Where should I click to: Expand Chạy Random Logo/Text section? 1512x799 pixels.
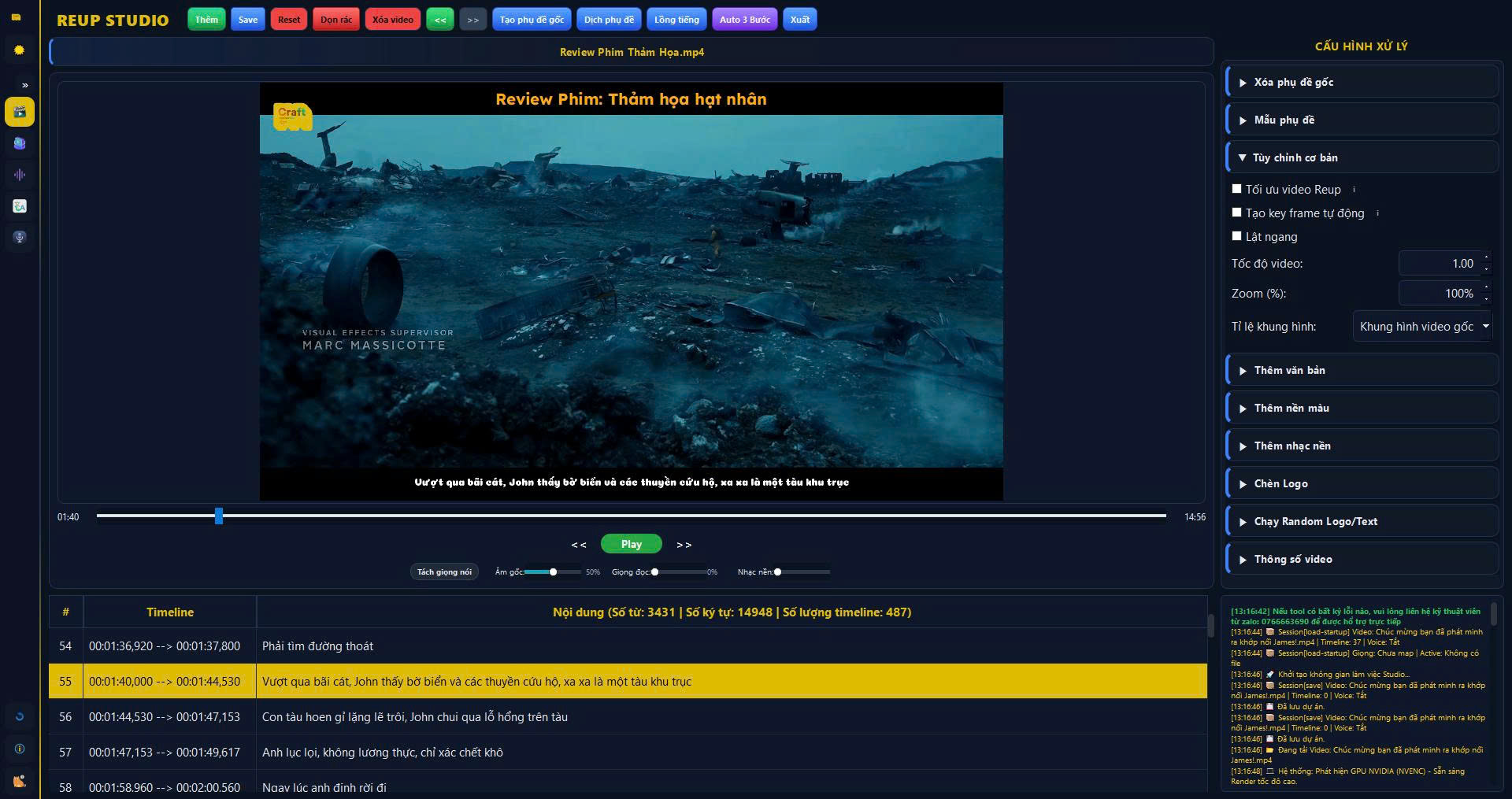[1362, 521]
